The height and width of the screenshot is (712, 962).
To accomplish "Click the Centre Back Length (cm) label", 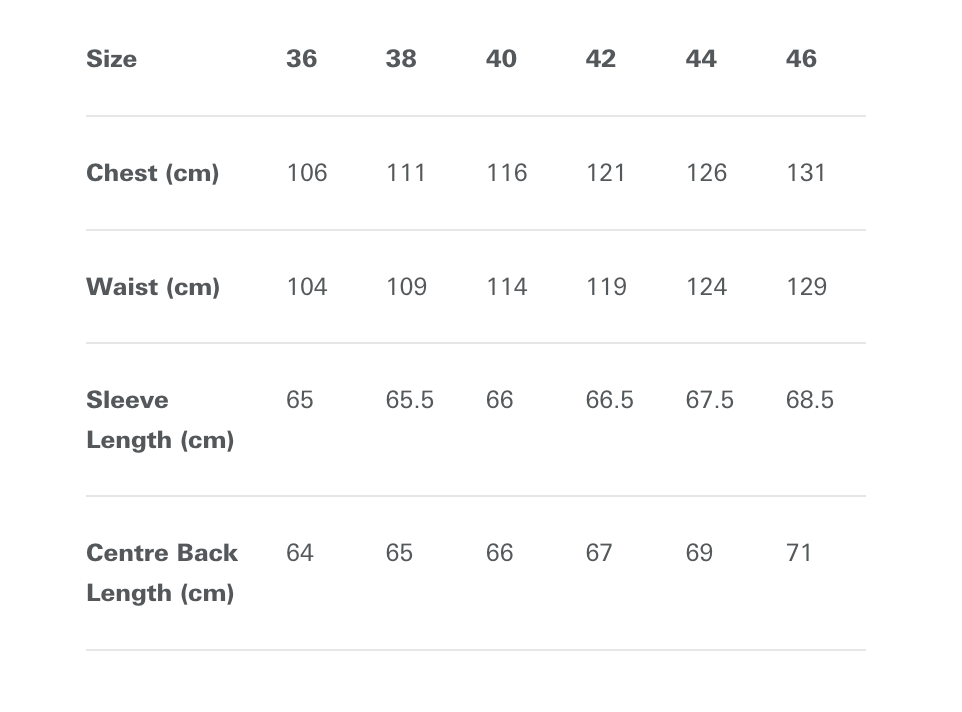I will [x=162, y=573].
